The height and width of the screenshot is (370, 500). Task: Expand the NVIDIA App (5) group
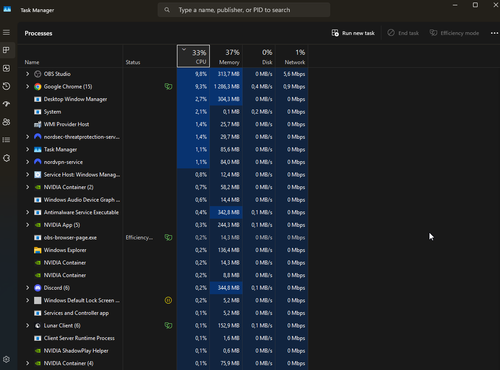28,225
